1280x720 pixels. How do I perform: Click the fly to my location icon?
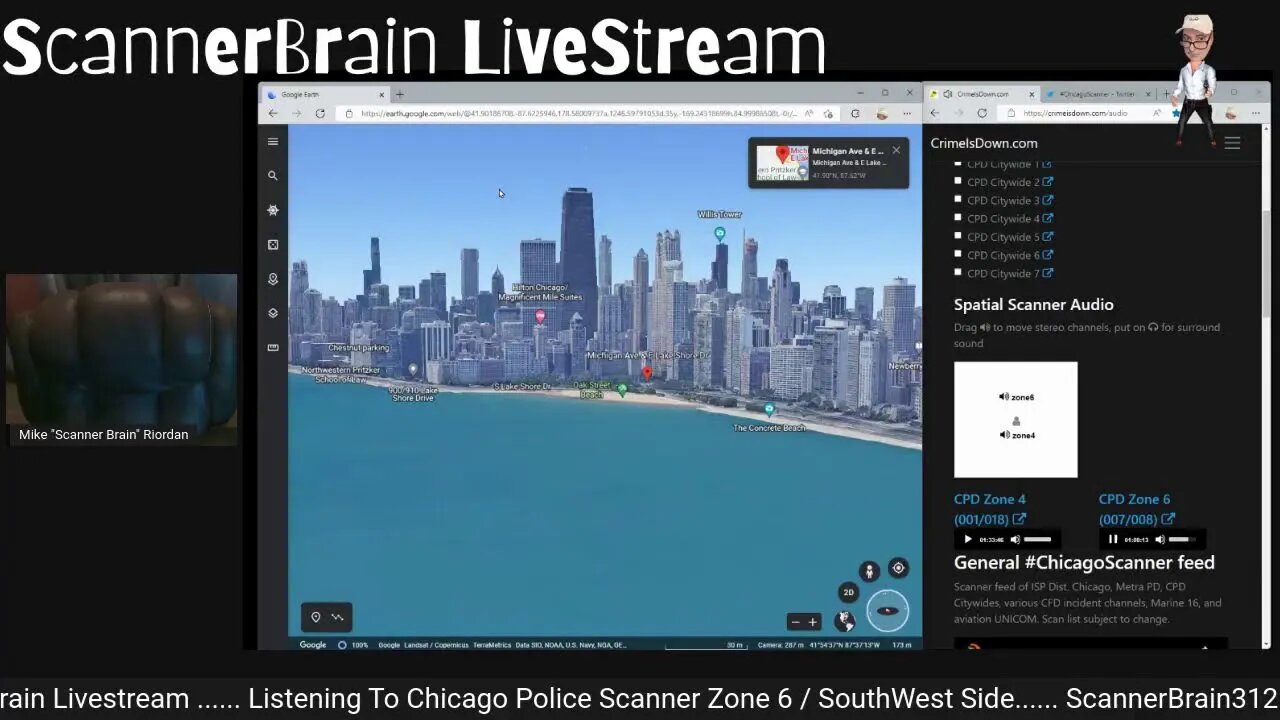point(898,568)
